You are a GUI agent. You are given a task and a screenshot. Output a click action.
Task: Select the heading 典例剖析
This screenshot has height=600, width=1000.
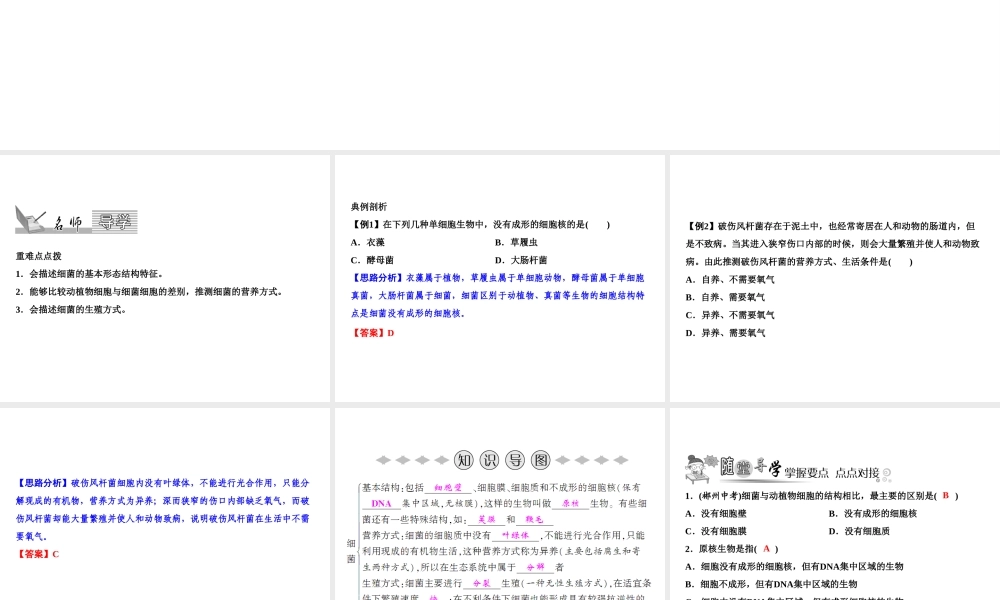point(369,207)
